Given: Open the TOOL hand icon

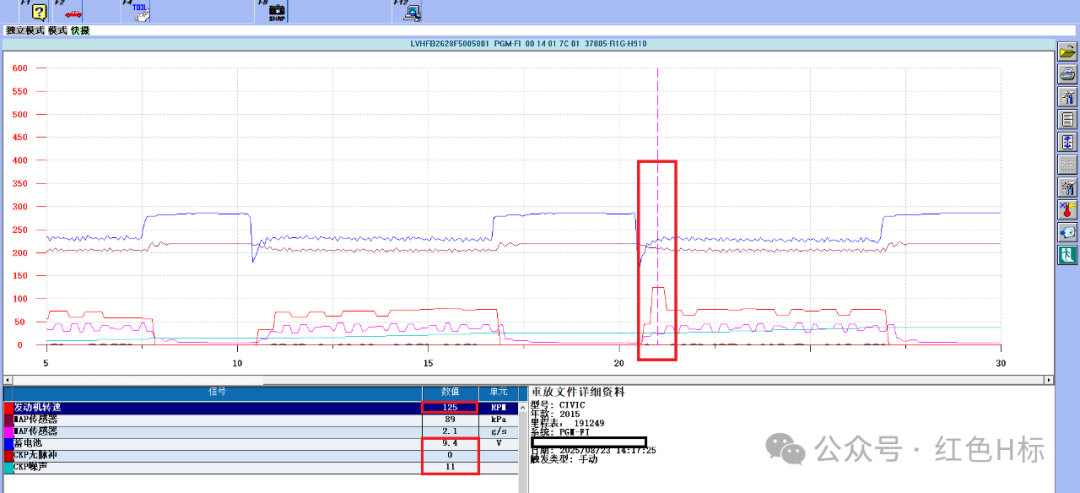Looking at the screenshot, I should [x=141, y=12].
